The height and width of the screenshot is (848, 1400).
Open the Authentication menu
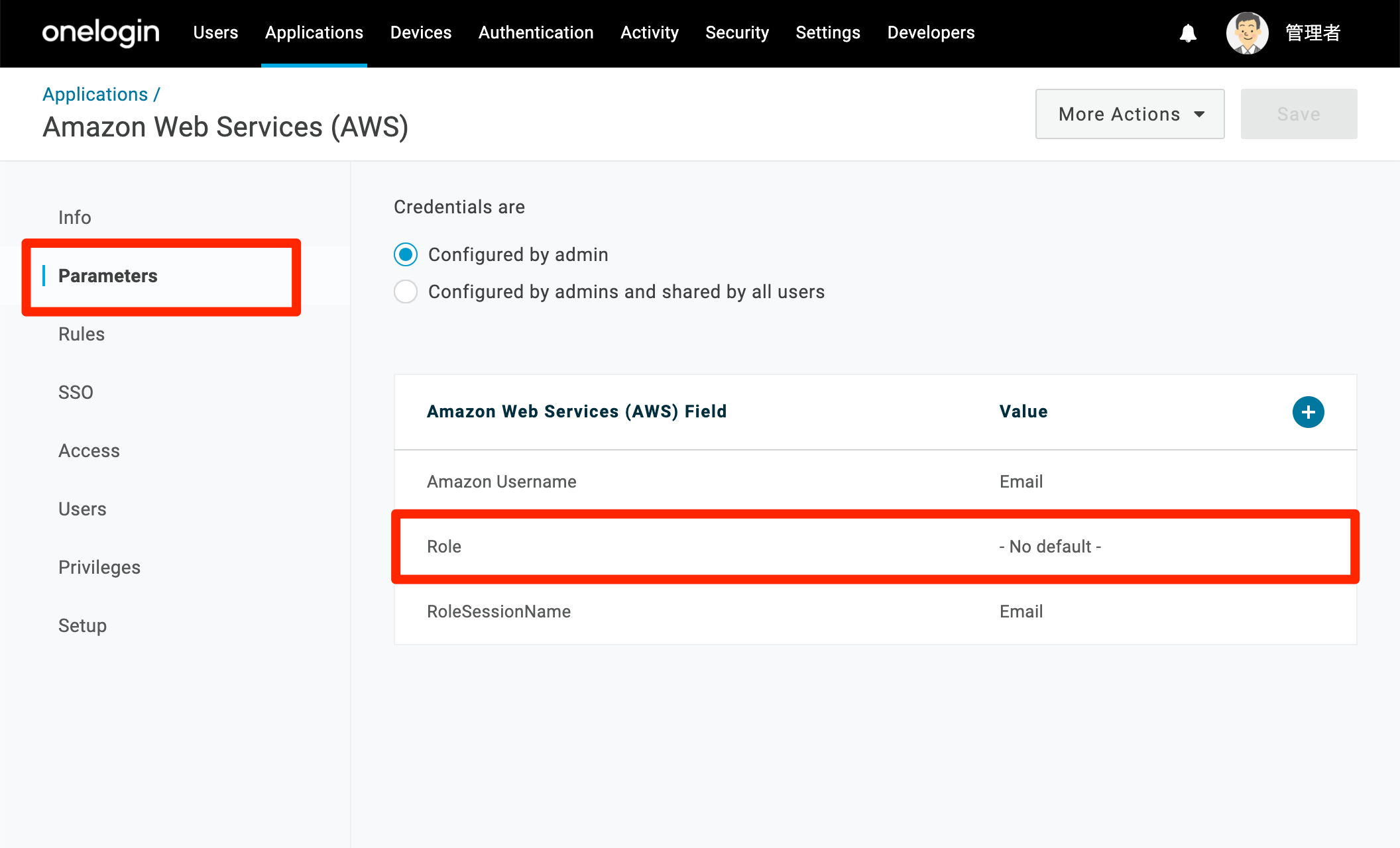(x=536, y=32)
